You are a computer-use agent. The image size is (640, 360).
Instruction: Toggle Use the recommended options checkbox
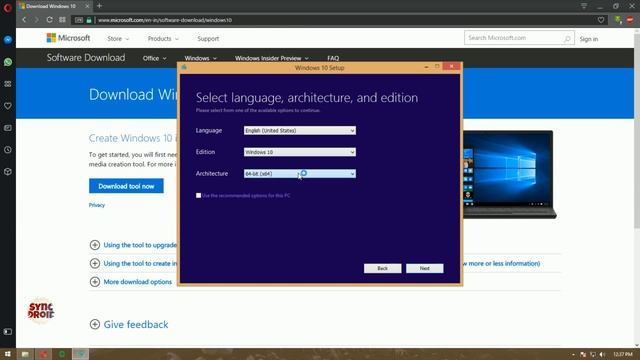point(198,196)
